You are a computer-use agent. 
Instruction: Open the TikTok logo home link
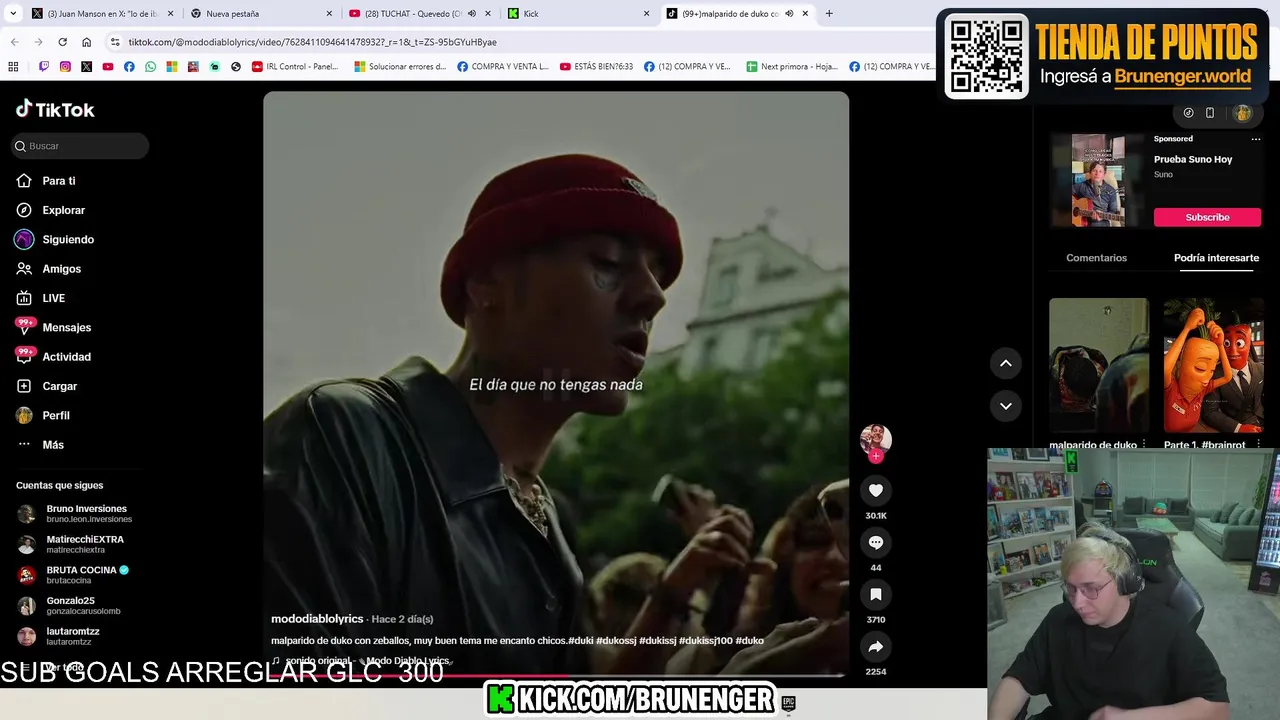click(55, 109)
